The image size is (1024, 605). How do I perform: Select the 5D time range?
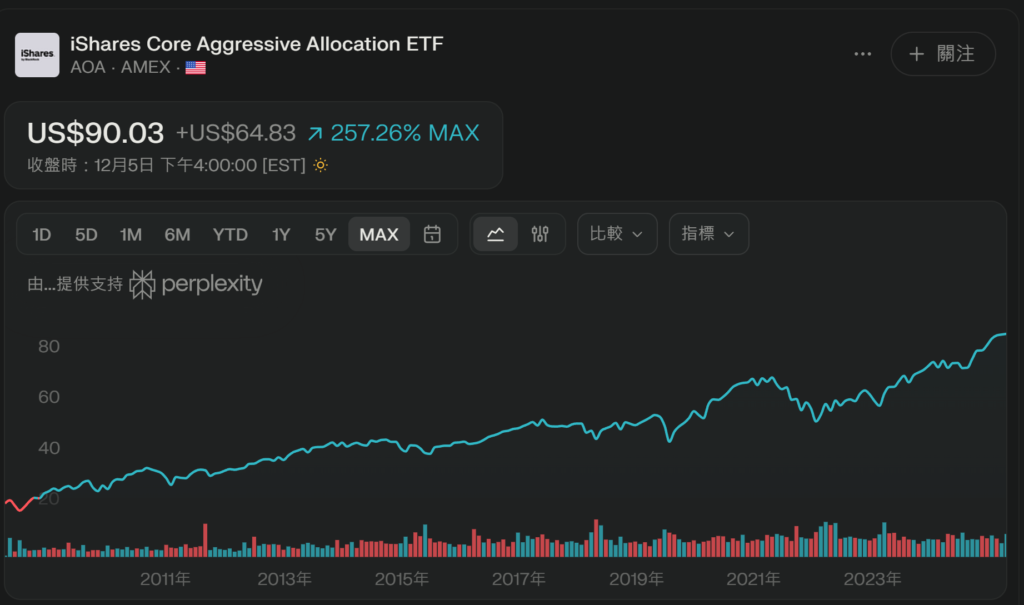86,235
